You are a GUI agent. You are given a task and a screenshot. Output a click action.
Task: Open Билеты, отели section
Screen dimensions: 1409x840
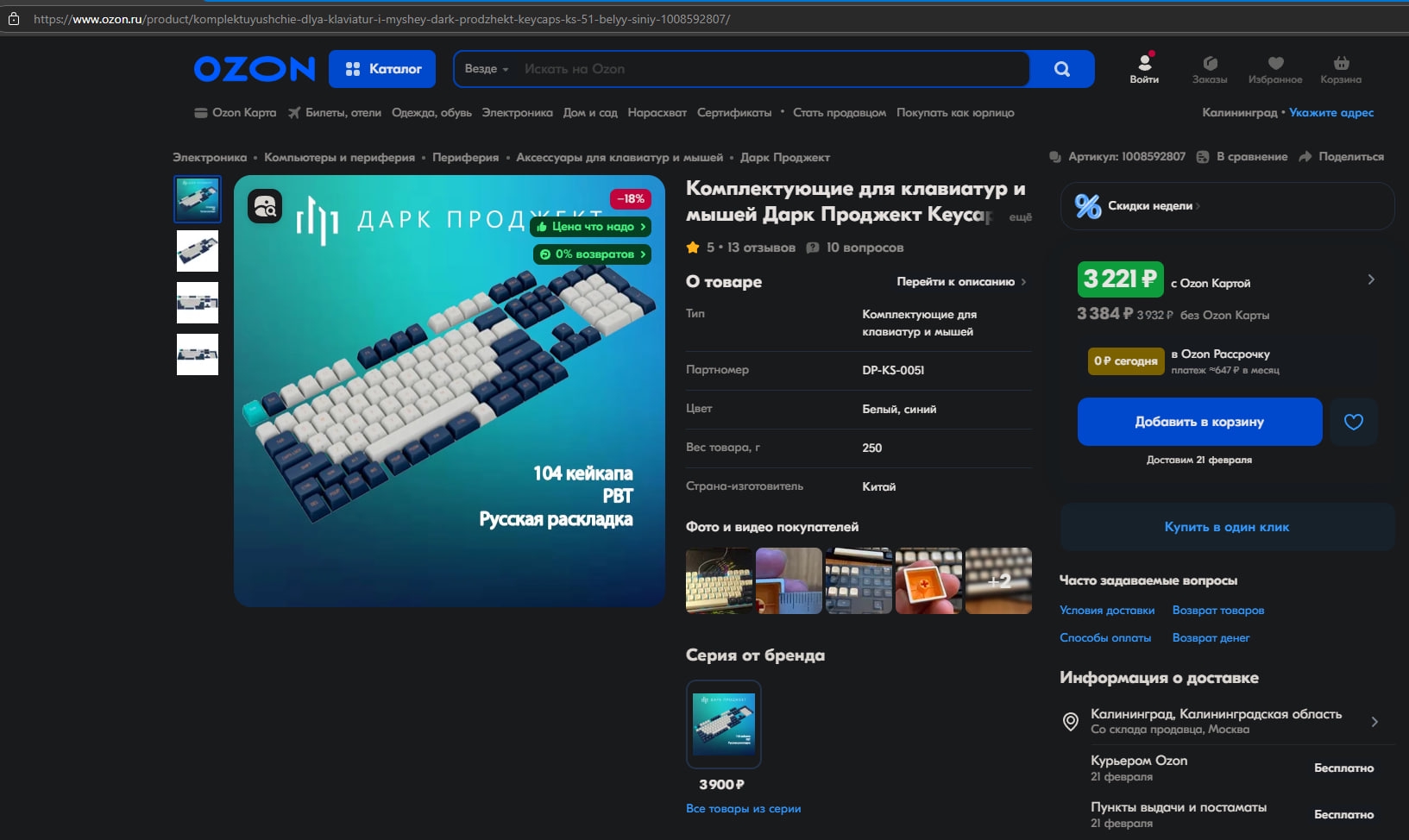click(x=335, y=113)
